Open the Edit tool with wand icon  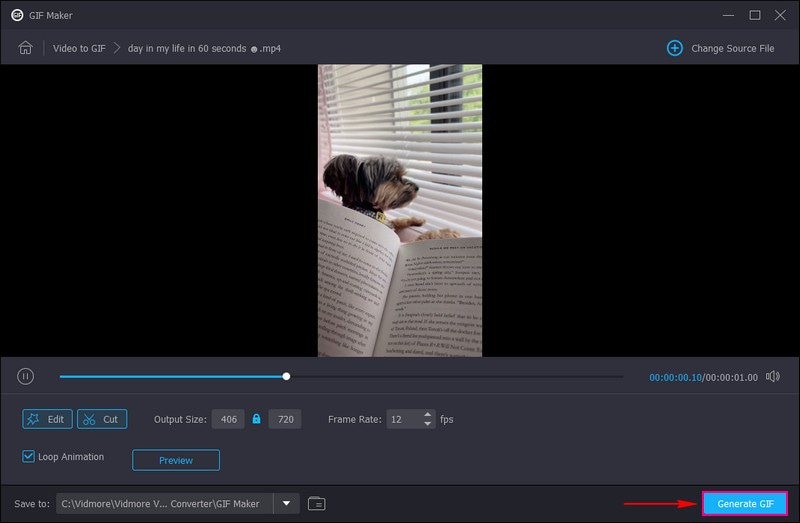pos(47,419)
